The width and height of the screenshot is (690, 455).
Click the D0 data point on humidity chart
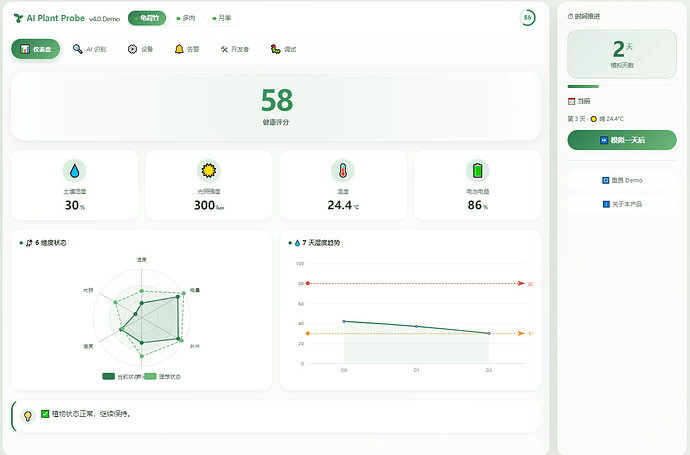pos(344,321)
